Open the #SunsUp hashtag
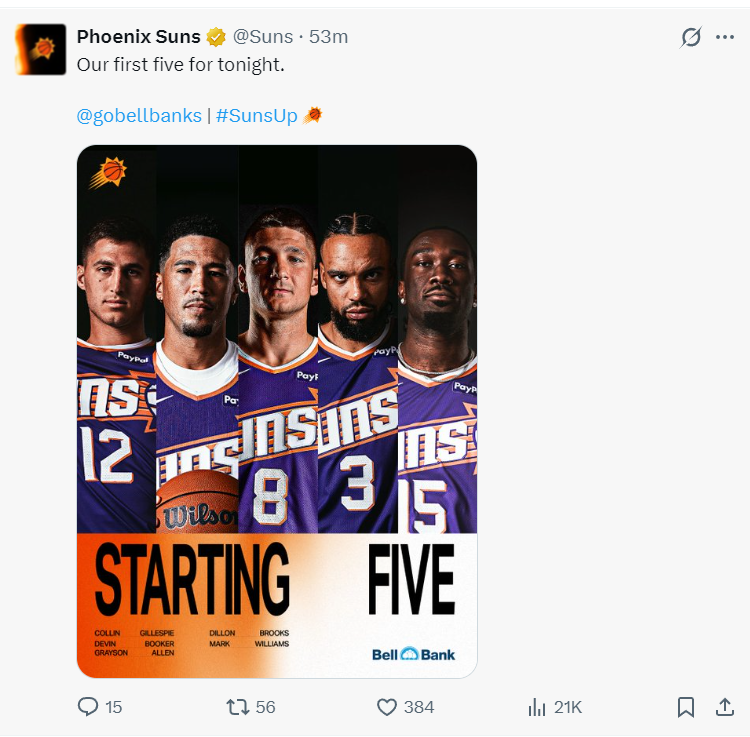Image resolution: width=750 pixels, height=737 pixels. tap(257, 116)
